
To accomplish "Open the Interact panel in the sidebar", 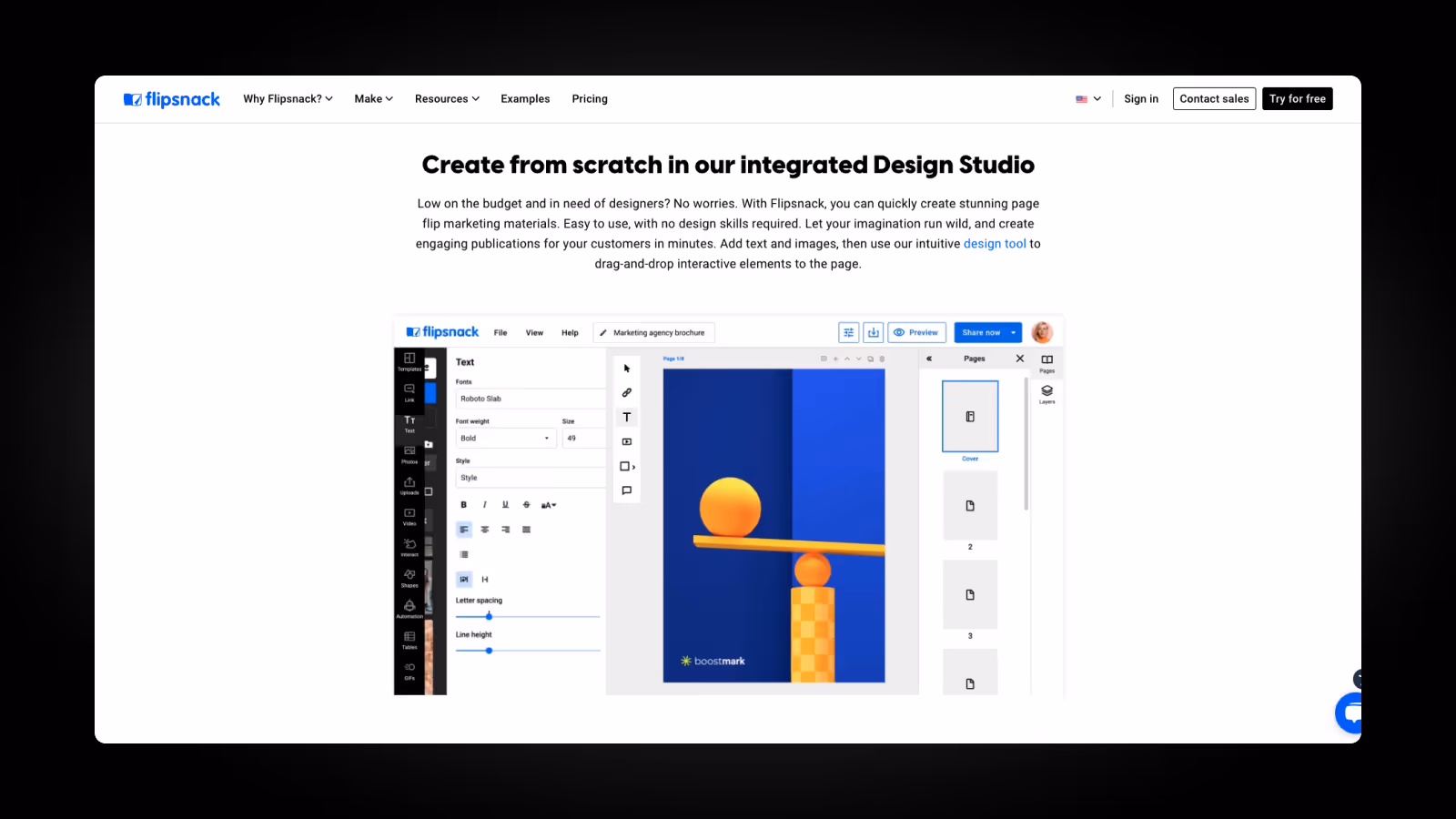I will pos(409,548).
